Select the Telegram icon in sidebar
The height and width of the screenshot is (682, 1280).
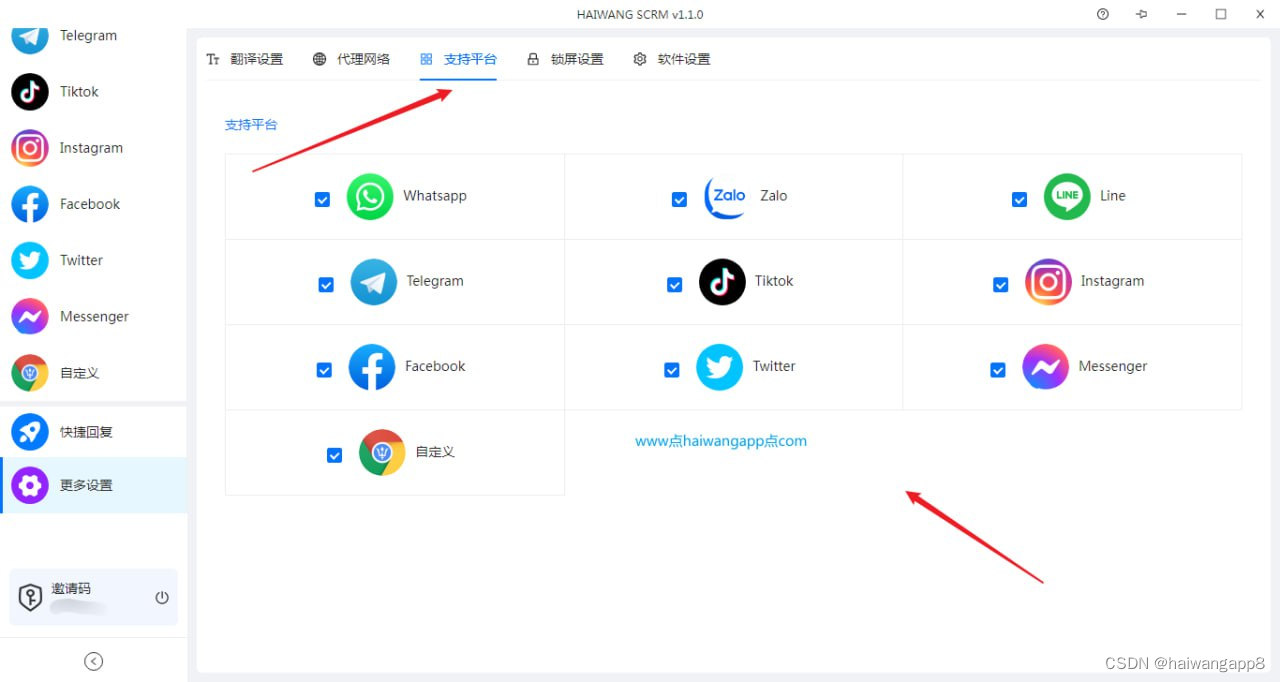(29, 35)
